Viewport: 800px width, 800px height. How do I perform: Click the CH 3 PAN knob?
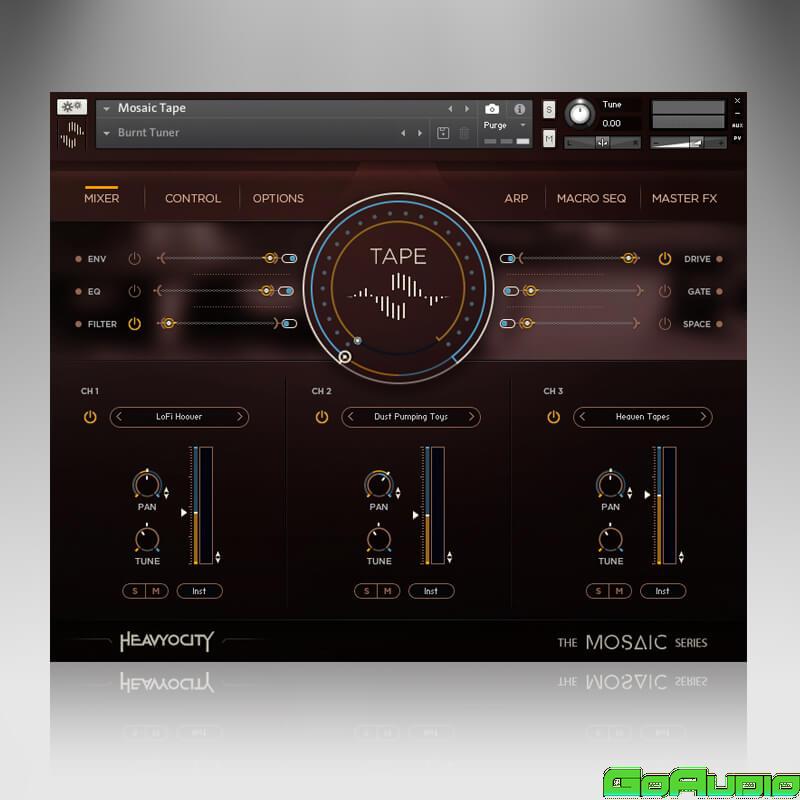click(x=610, y=484)
